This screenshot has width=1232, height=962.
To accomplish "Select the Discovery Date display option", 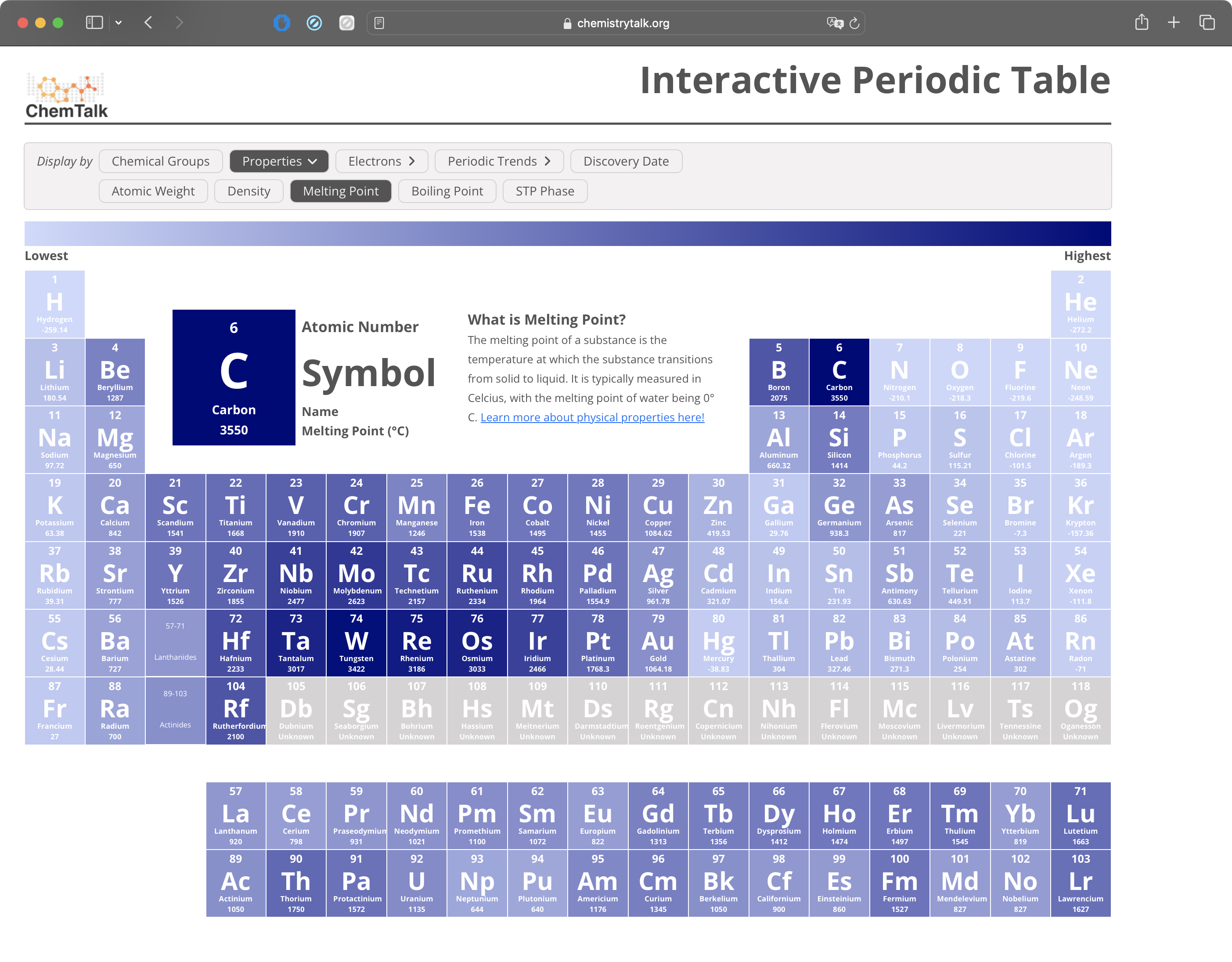I will 626,161.
